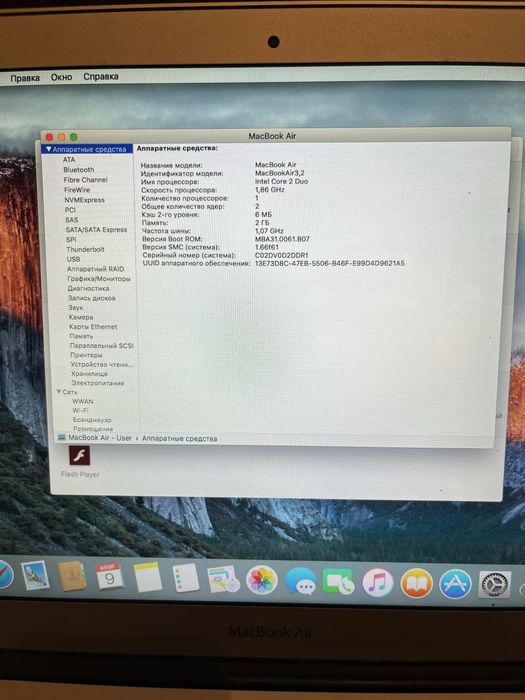Image resolution: width=525 pixels, height=700 pixels.
Task: Open App Store in the Dock
Action: tap(455, 584)
